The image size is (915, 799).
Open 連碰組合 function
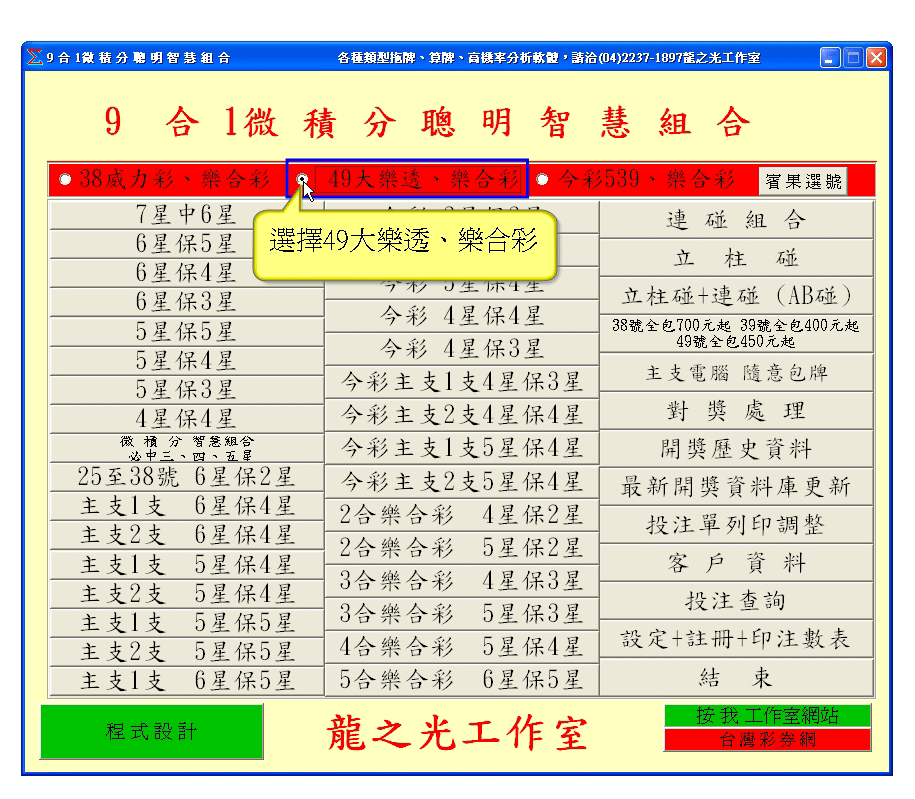[x=736, y=220]
